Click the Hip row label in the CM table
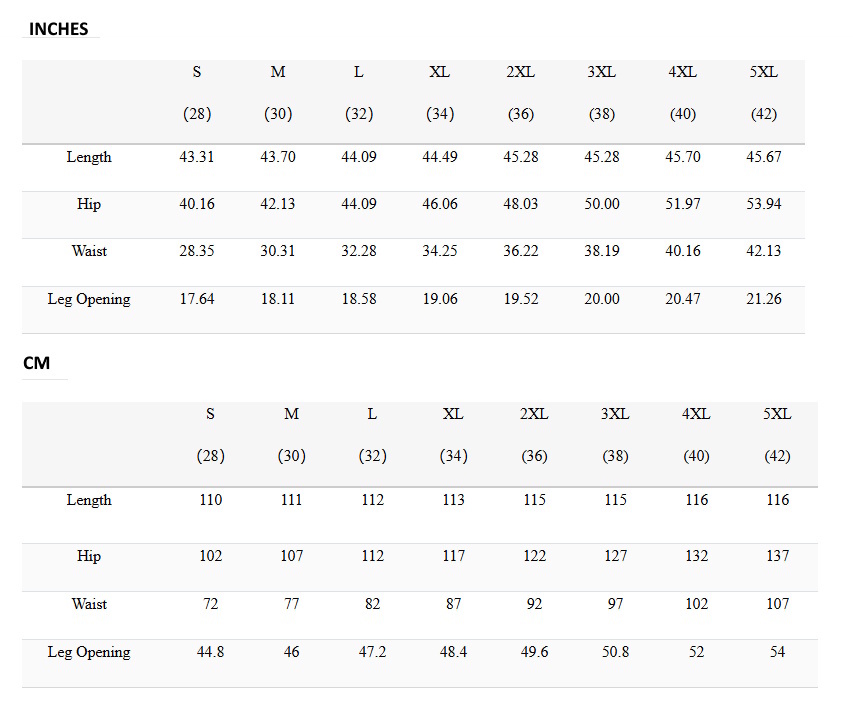 click(x=89, y=556)
